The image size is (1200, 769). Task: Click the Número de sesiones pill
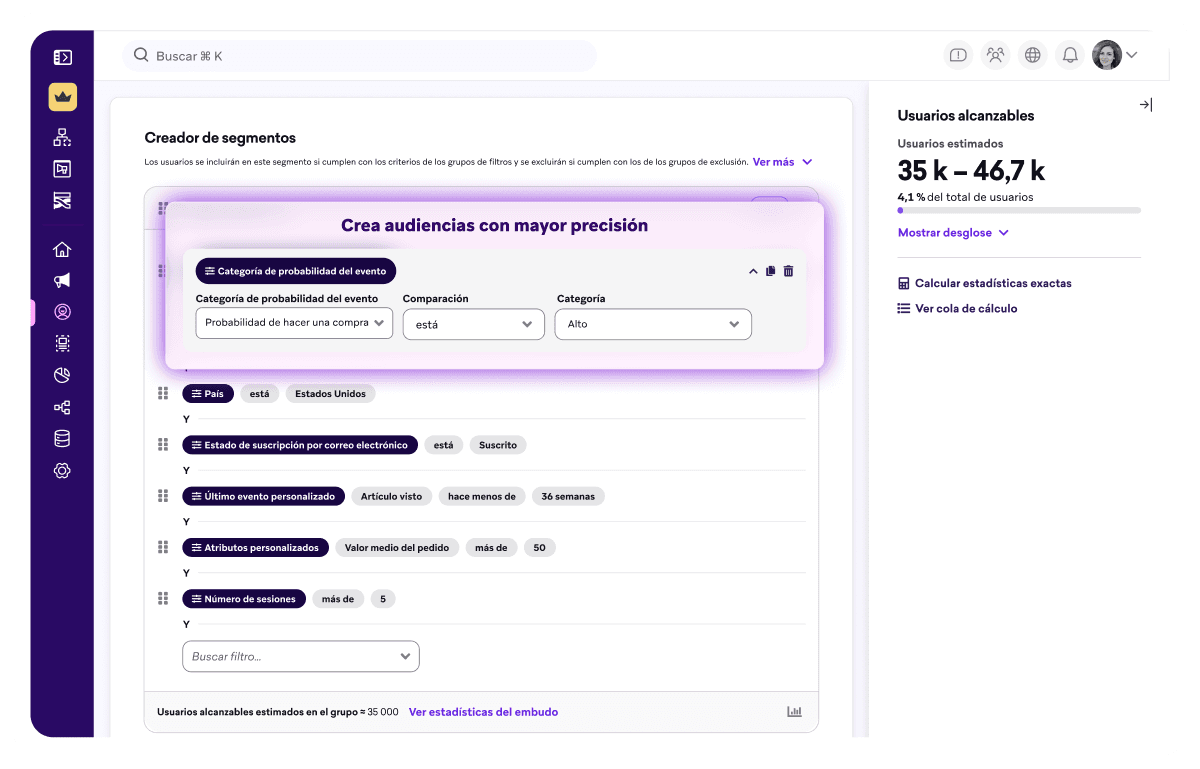tap(243, 599)
